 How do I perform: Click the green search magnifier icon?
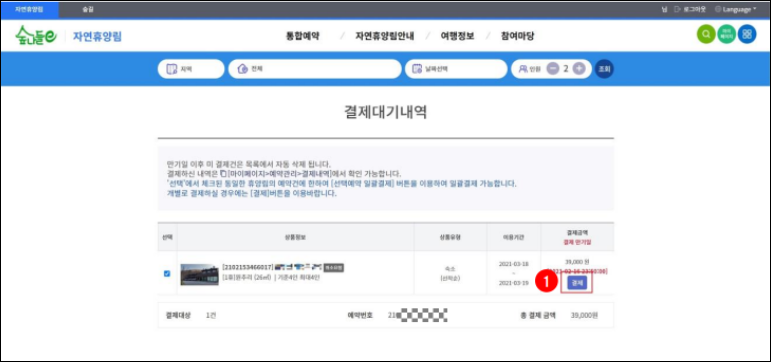(x=706, y=34)
